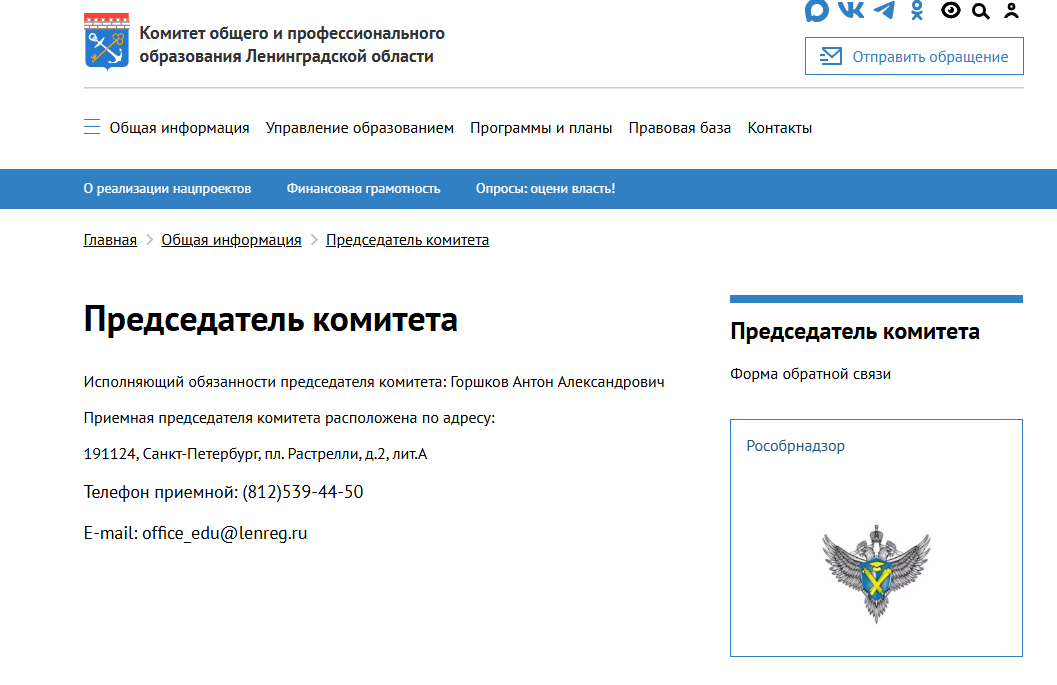The width and height of the screenshot is (1057, 685).
Task: Open the user account icon
Action: point(1011,10)
